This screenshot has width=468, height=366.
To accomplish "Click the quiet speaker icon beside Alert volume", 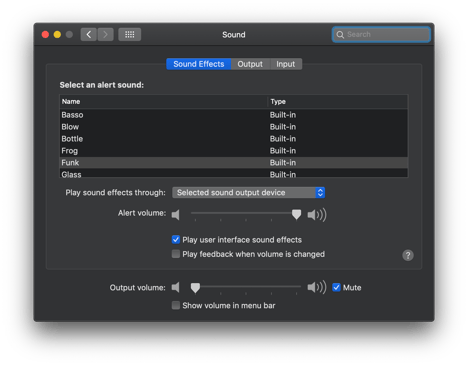I will [176, 215].
